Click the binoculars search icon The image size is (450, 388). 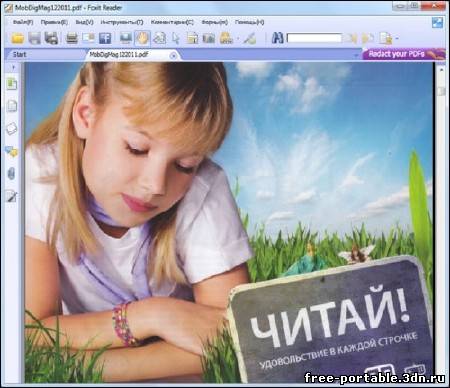click(277, 38)
